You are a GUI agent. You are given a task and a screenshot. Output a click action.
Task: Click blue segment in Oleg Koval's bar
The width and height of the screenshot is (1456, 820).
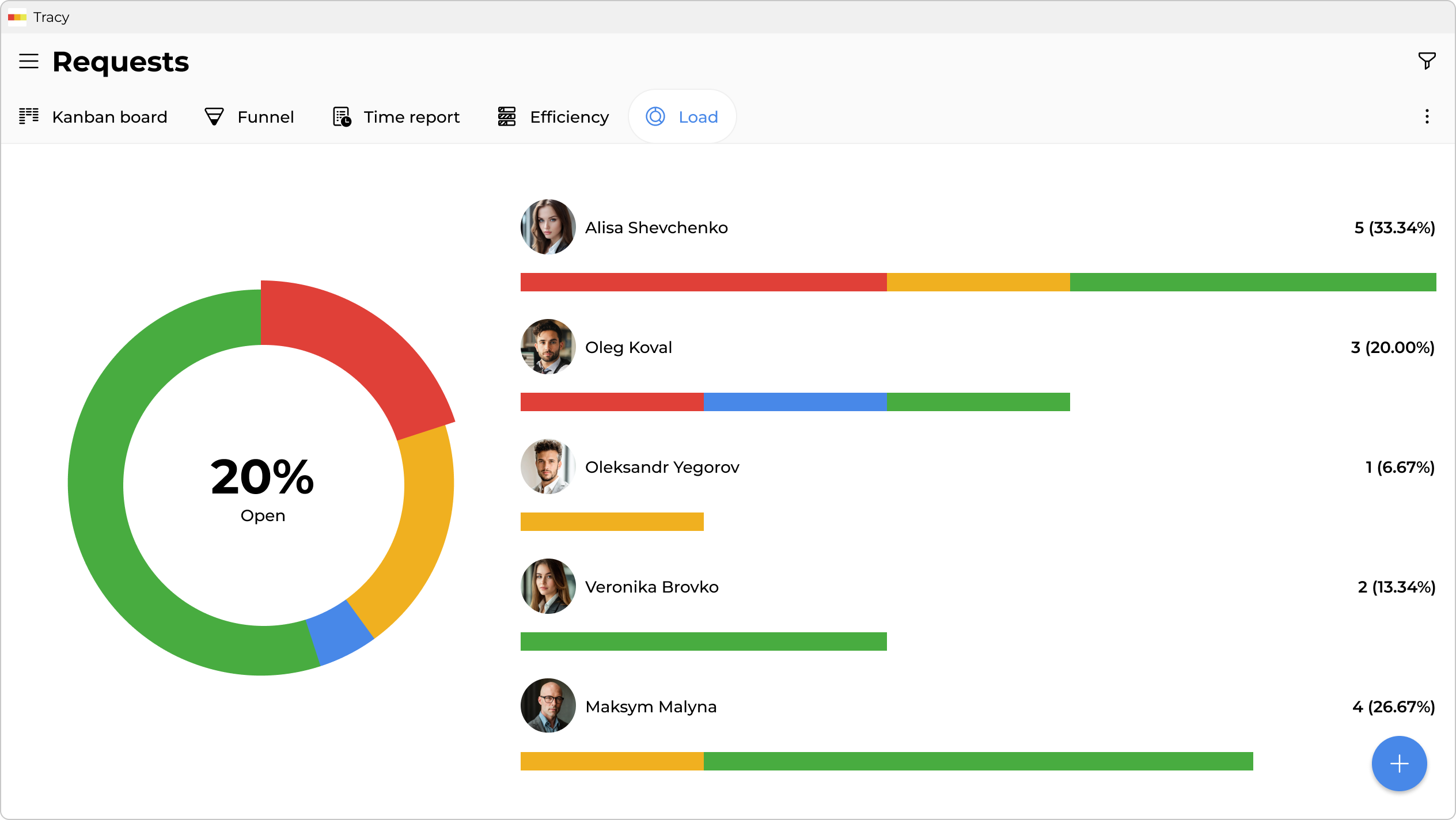pyautogui.click(x=795, y=402)
